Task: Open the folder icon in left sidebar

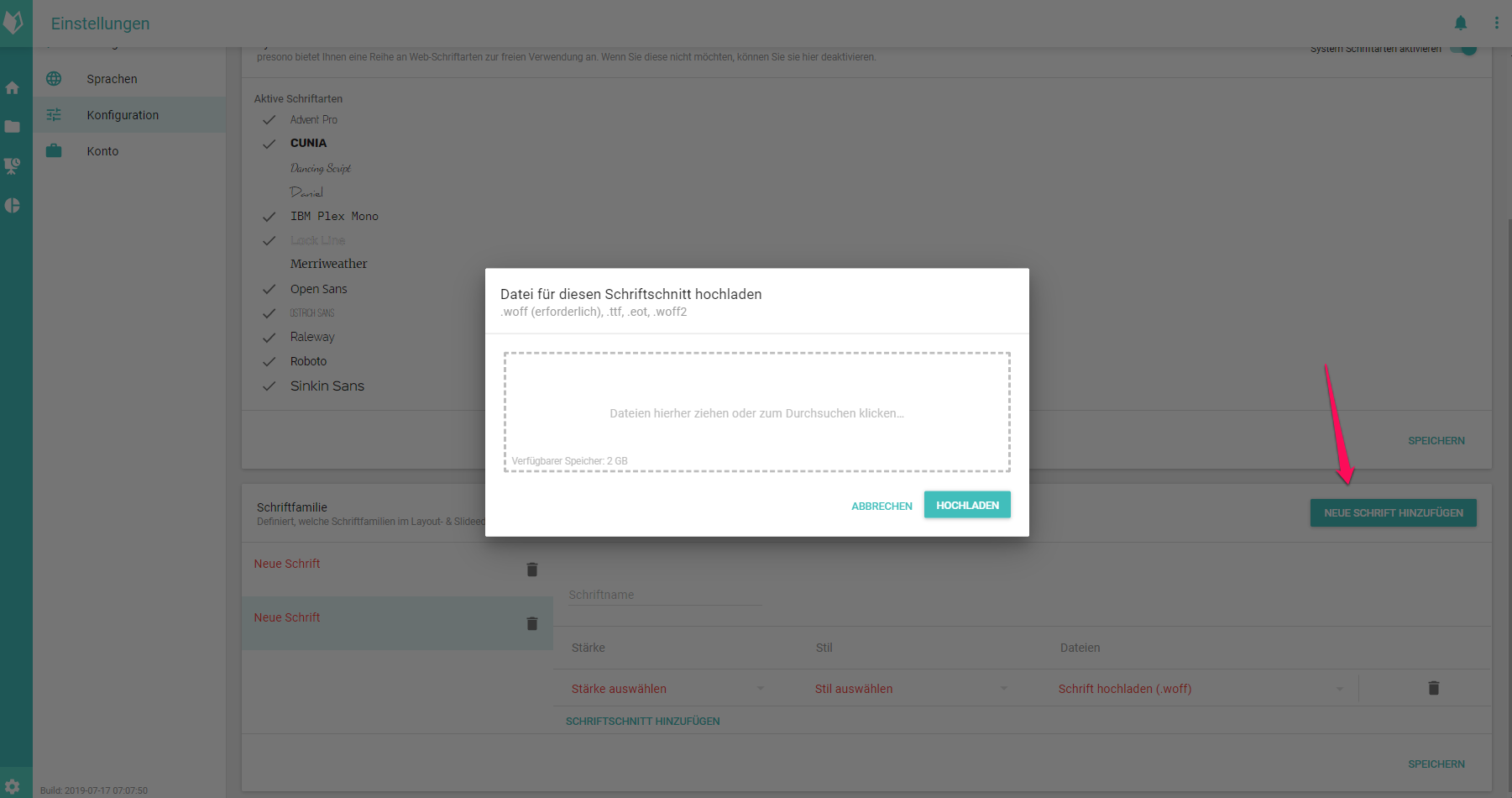Action: 13,127
